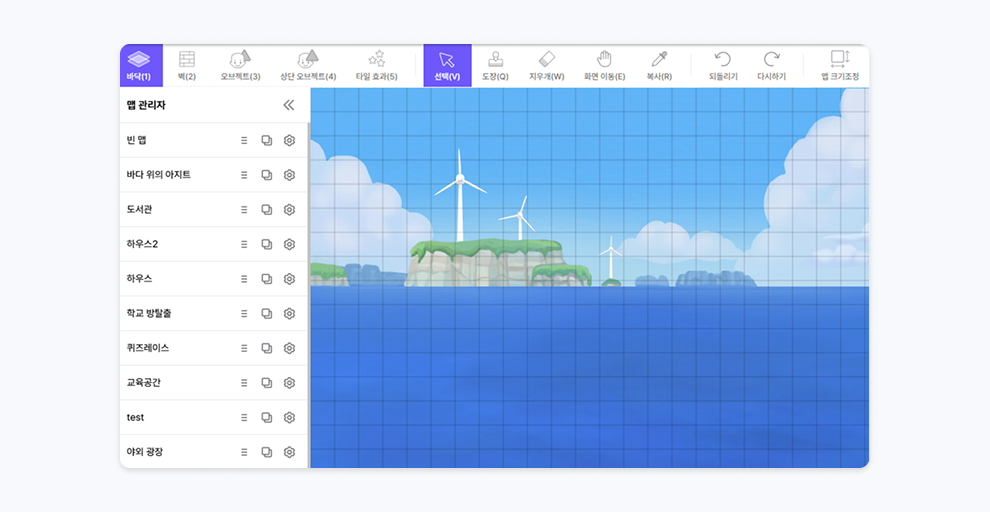
Task: Click reorder handle for 도서관
Action: tap(244, 210)
